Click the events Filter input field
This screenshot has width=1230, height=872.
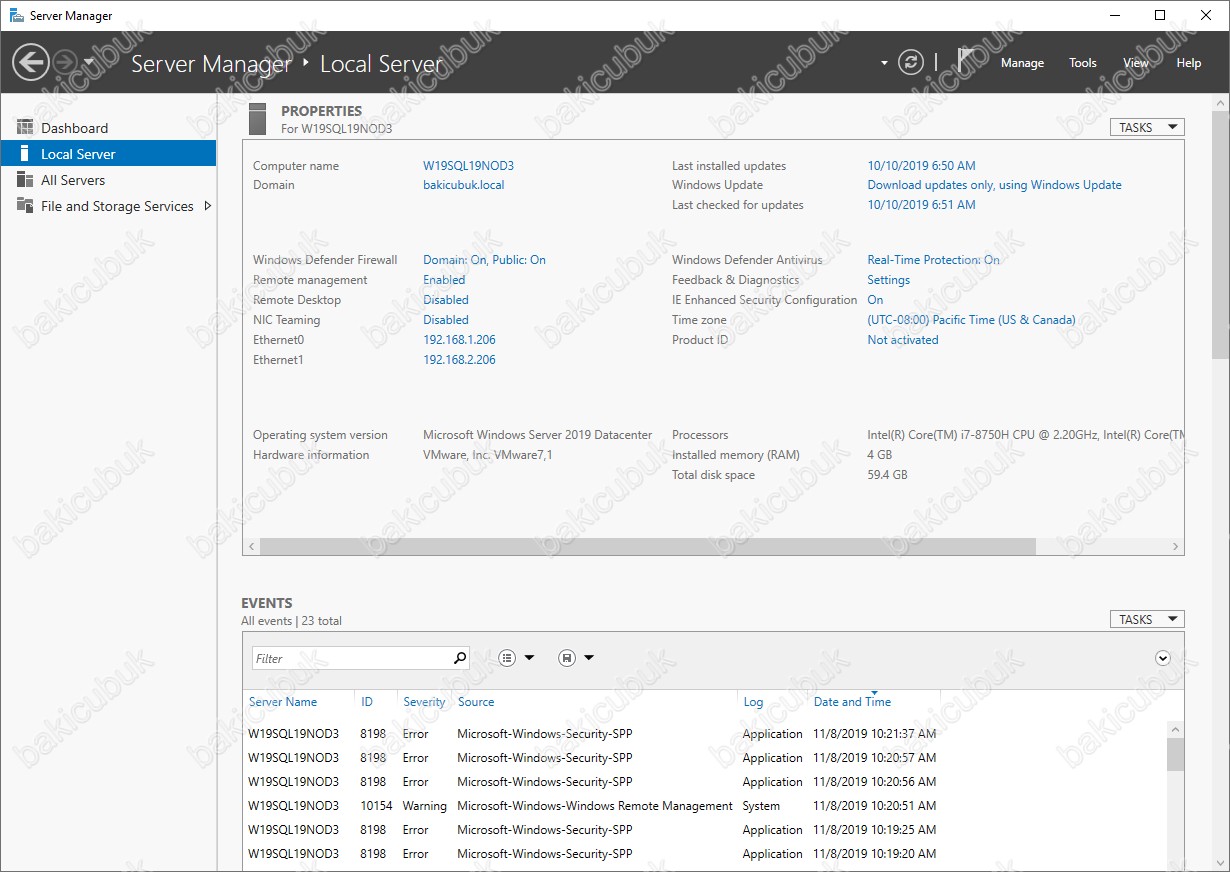click(x=352, y=658)
